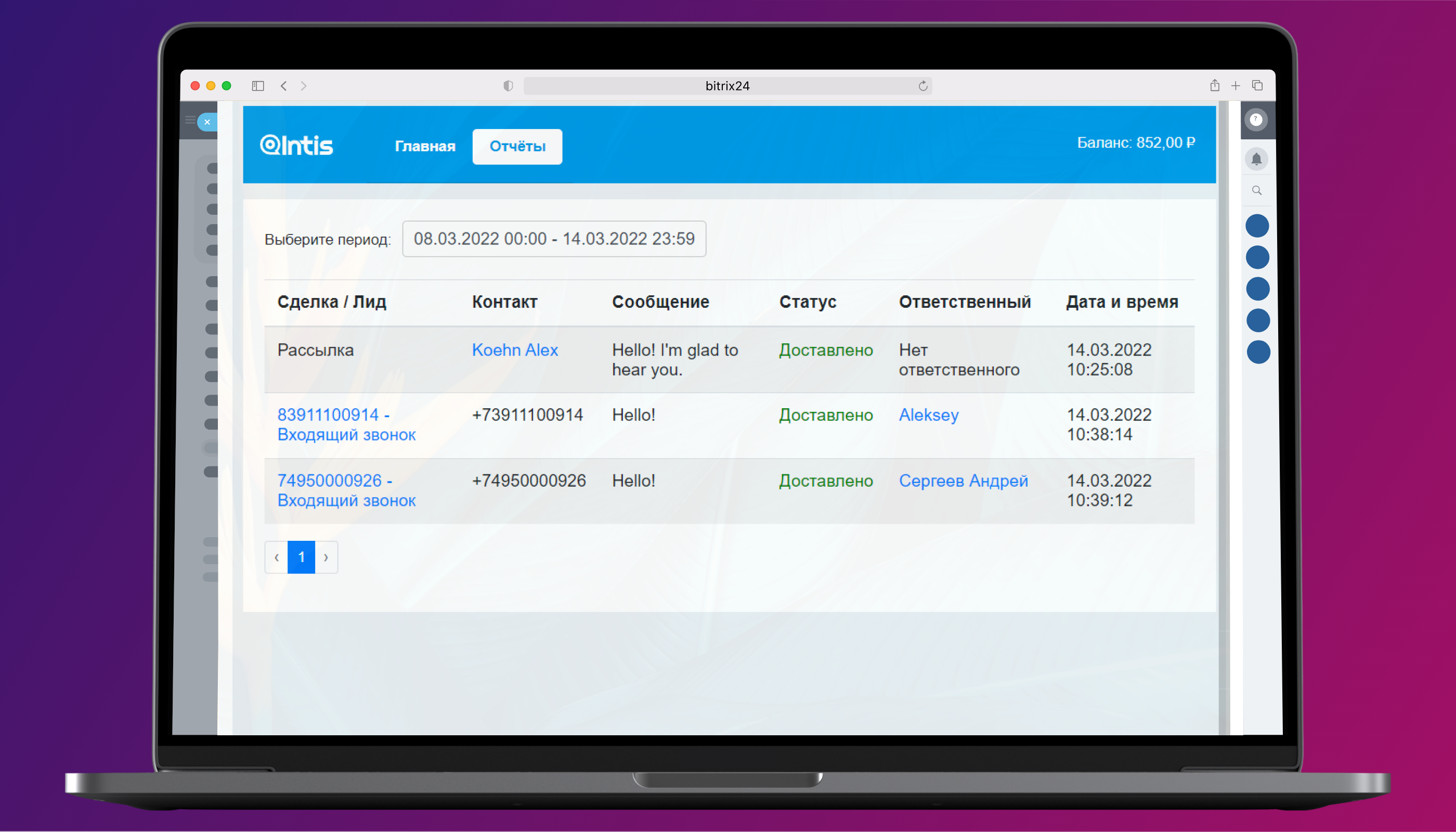The height and width of the screenshot is (832, 1456).
Task: Switch to Главная tab
Action: tap(424, 146)
